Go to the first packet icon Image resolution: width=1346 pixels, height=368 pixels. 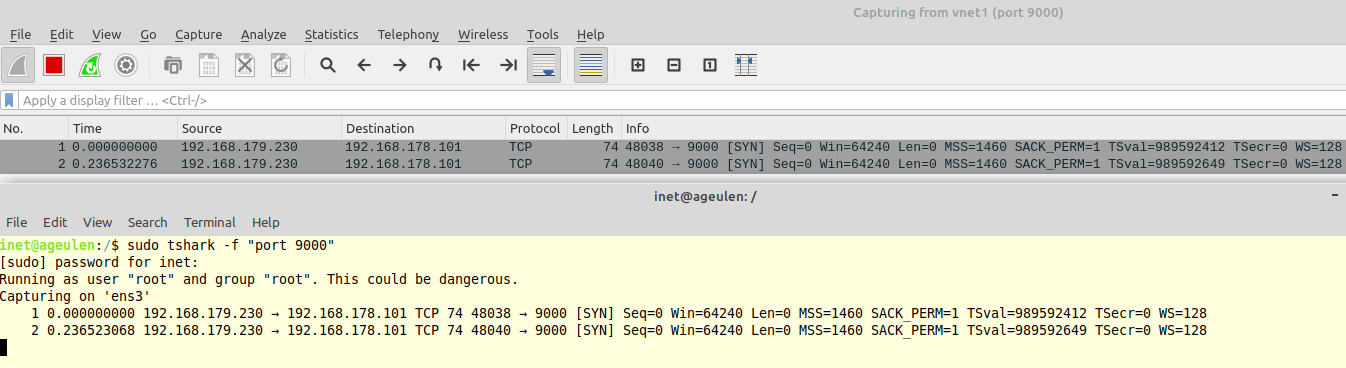(472, 65)
